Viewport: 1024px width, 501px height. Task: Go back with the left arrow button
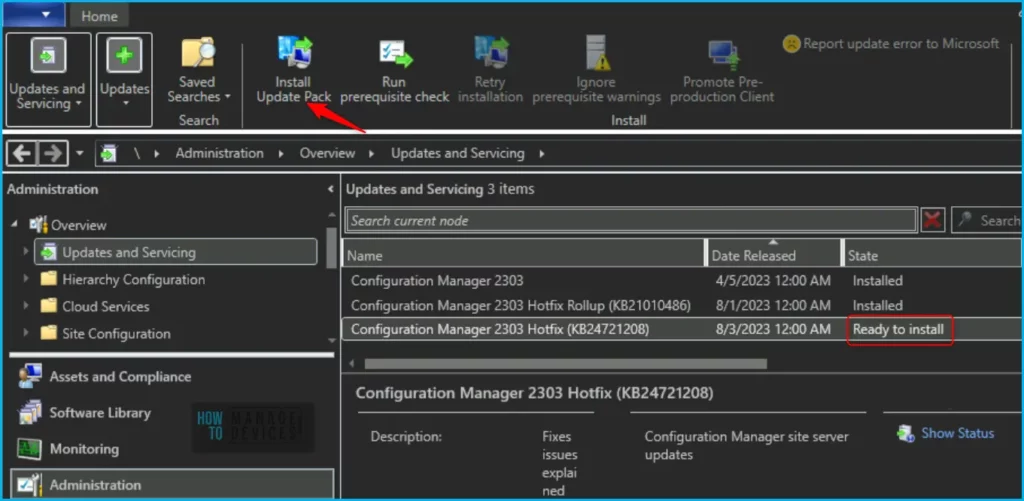(22, 154)
